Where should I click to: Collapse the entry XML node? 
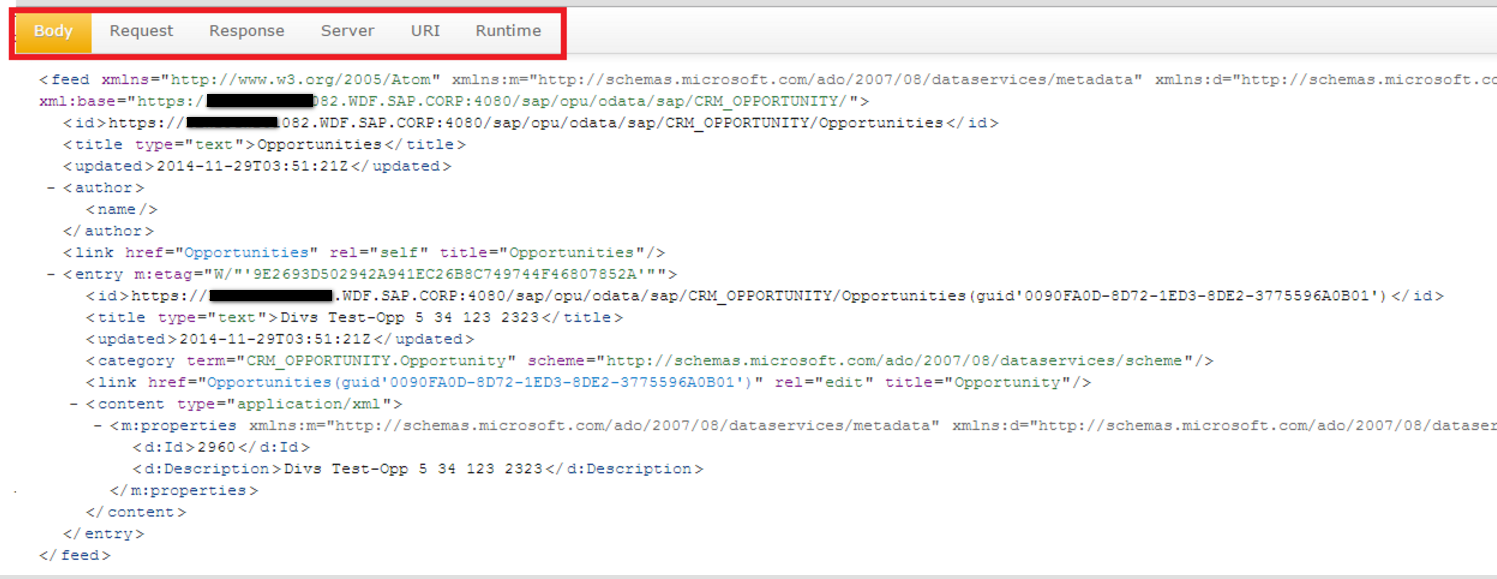pos(50,274)
